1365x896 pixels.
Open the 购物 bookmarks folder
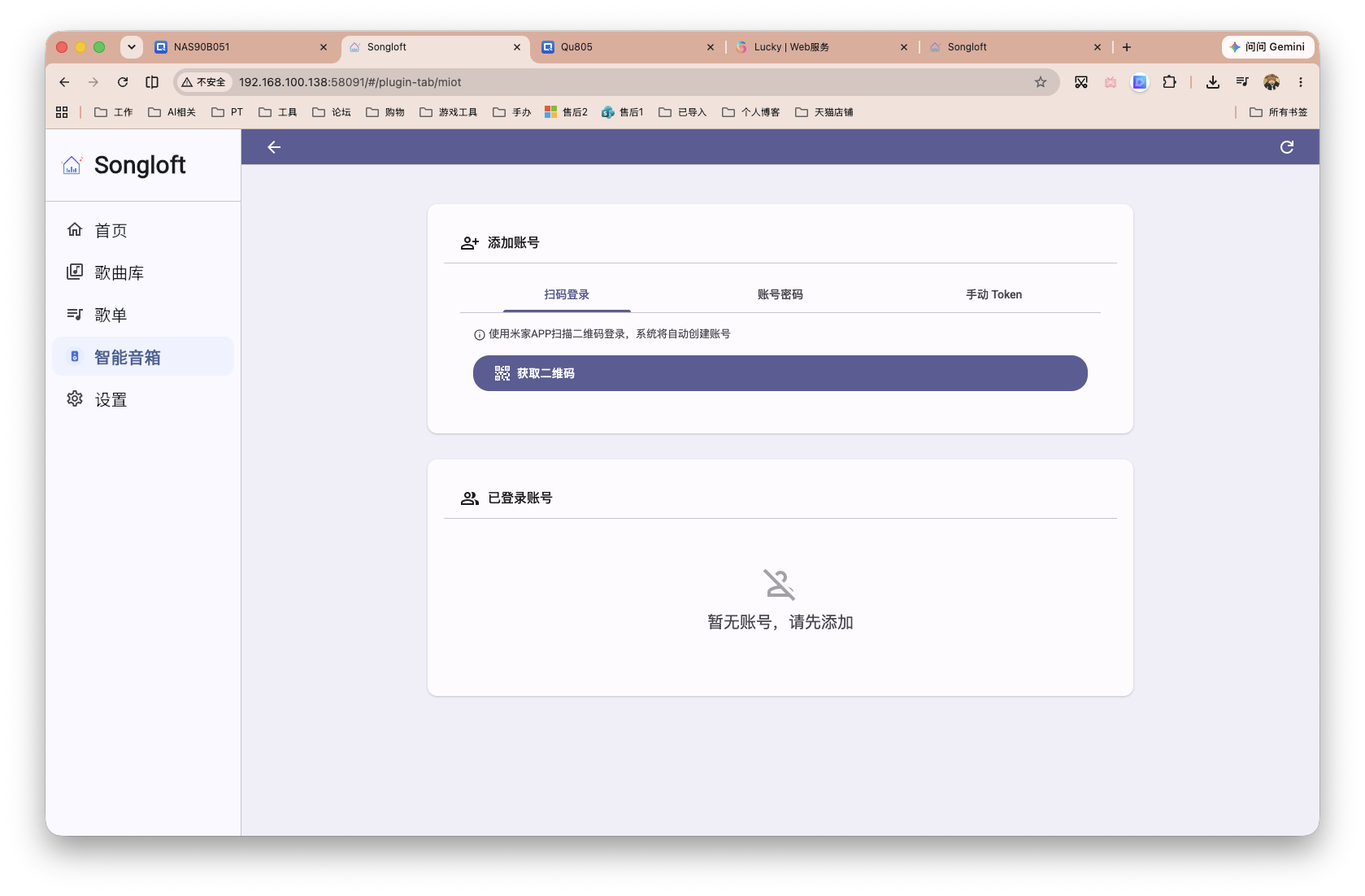tap(385, 112)
